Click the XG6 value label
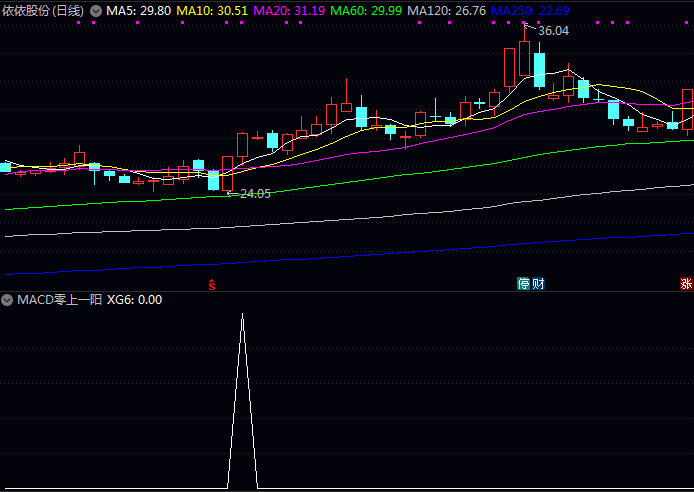This screenshot has height=492, width=694. [134, 299]
